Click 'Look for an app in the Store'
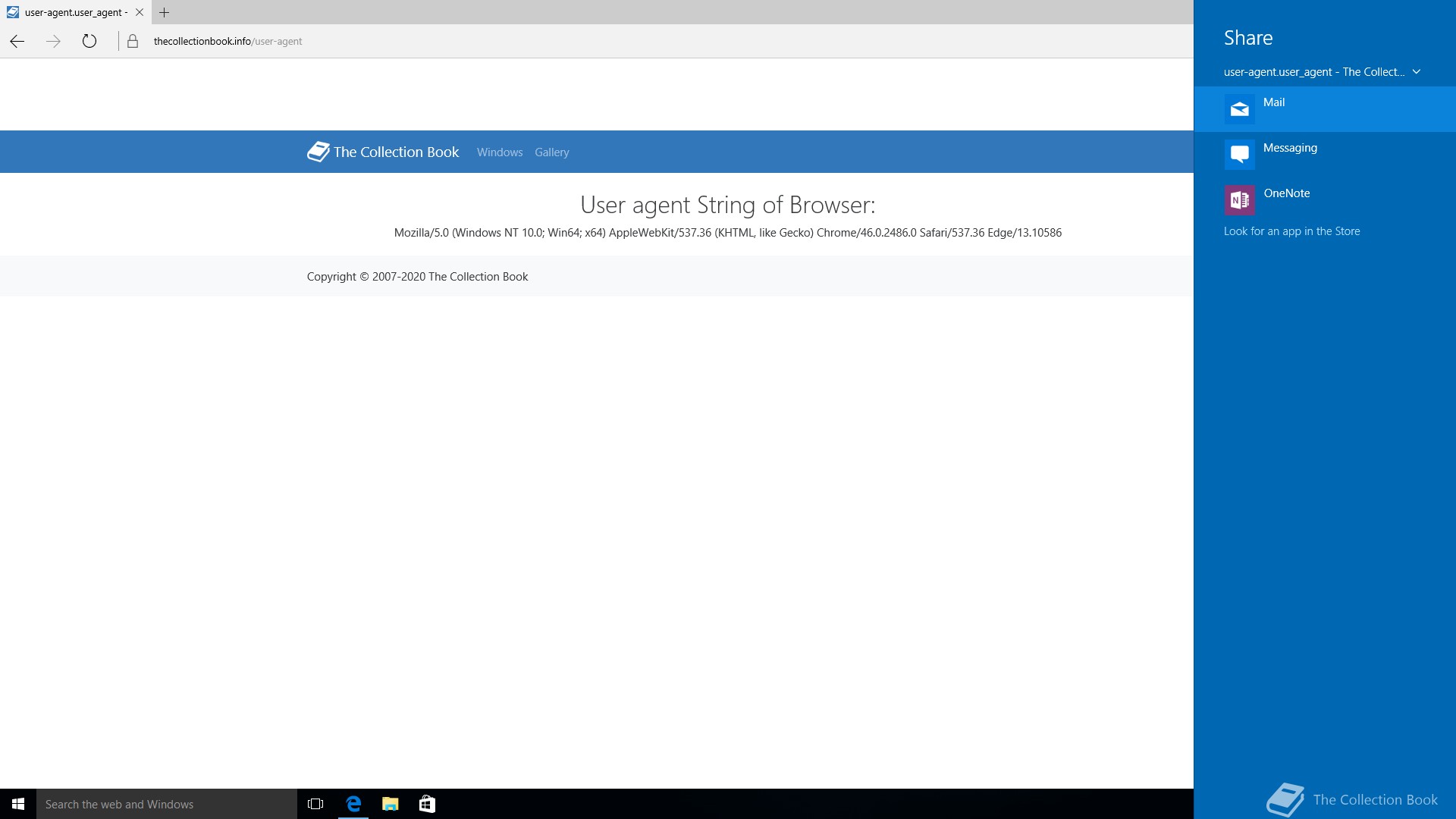Image resolution: width=1456 pixels, height=819 pixels. (x=1291, y=231)
